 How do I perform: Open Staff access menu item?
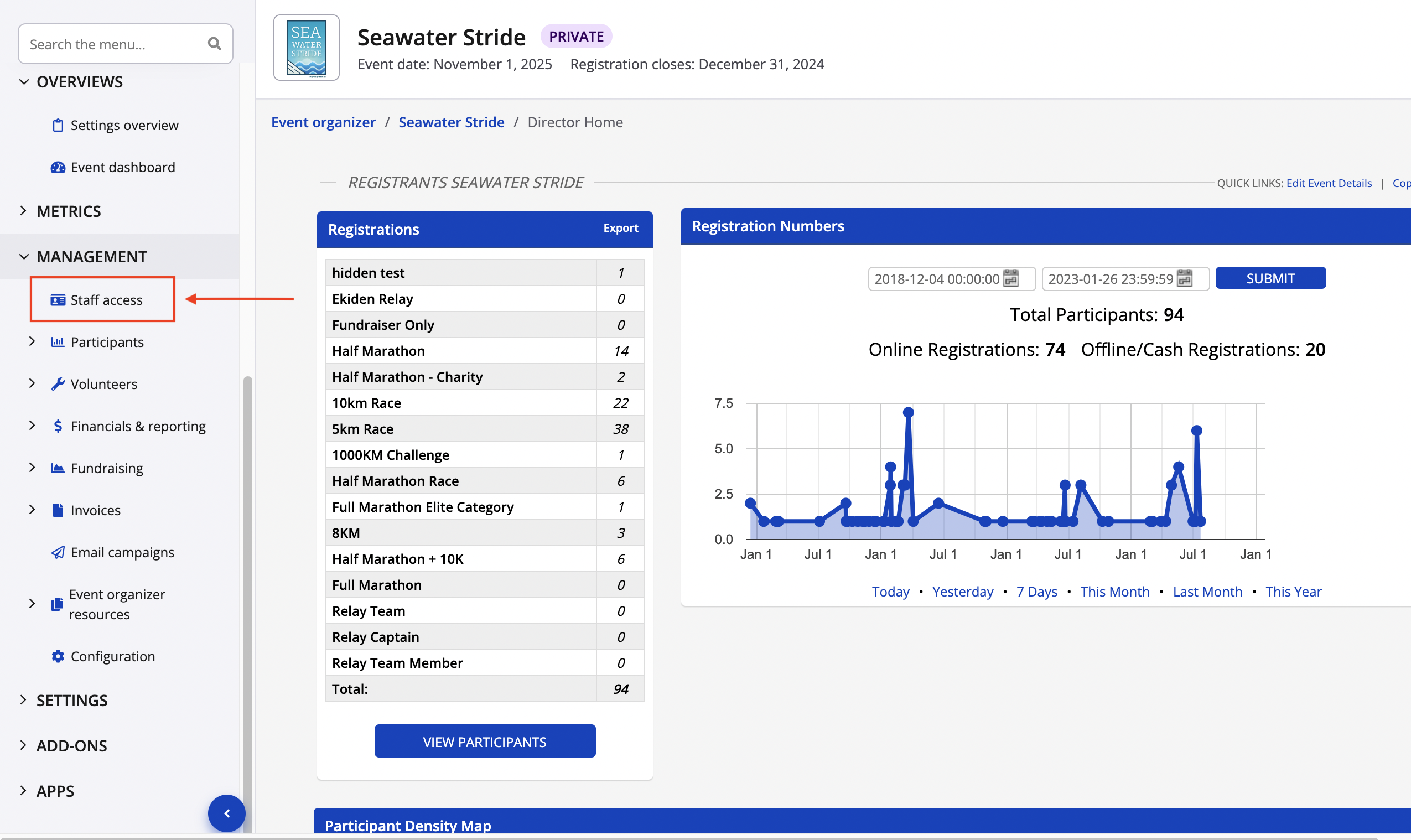[106, 300]
